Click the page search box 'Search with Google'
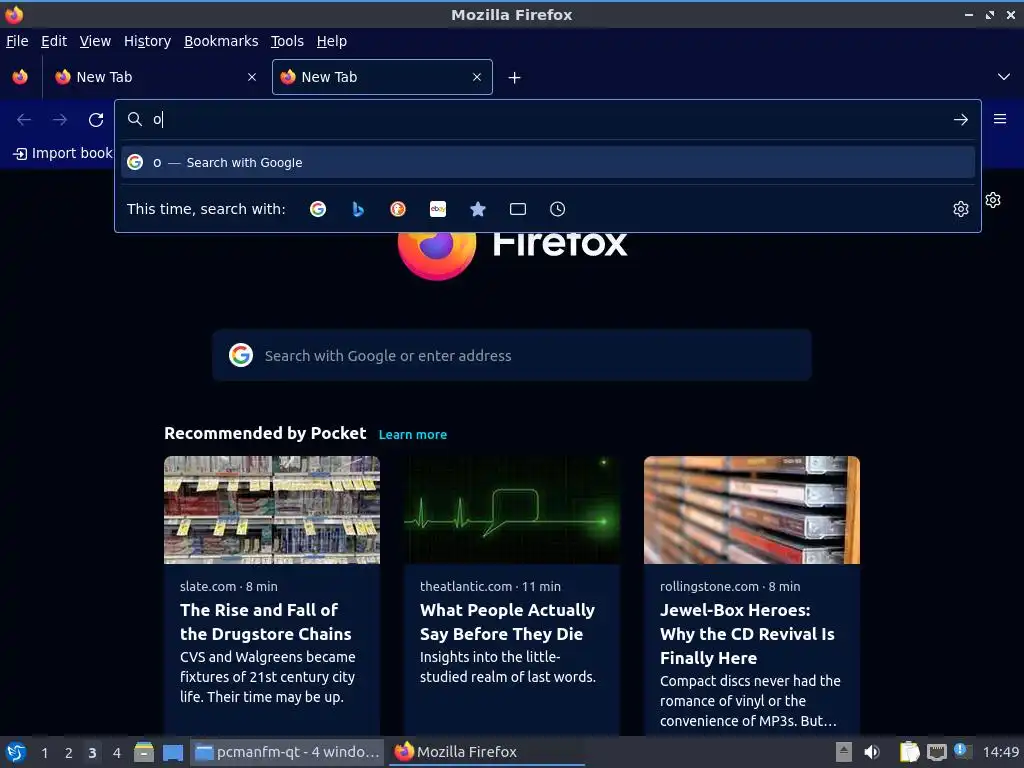1024x768 pixels. (512, 355)
